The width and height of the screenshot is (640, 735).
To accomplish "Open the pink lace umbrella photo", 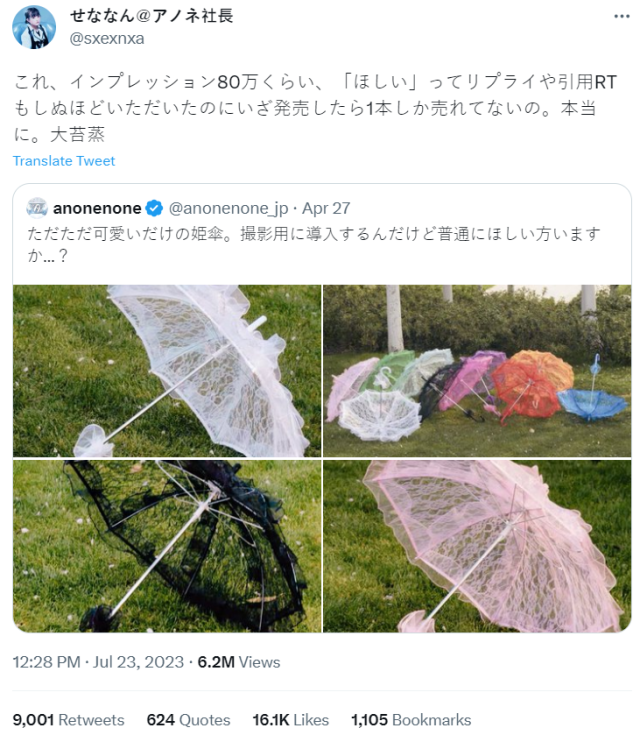I will coord(477,546).
